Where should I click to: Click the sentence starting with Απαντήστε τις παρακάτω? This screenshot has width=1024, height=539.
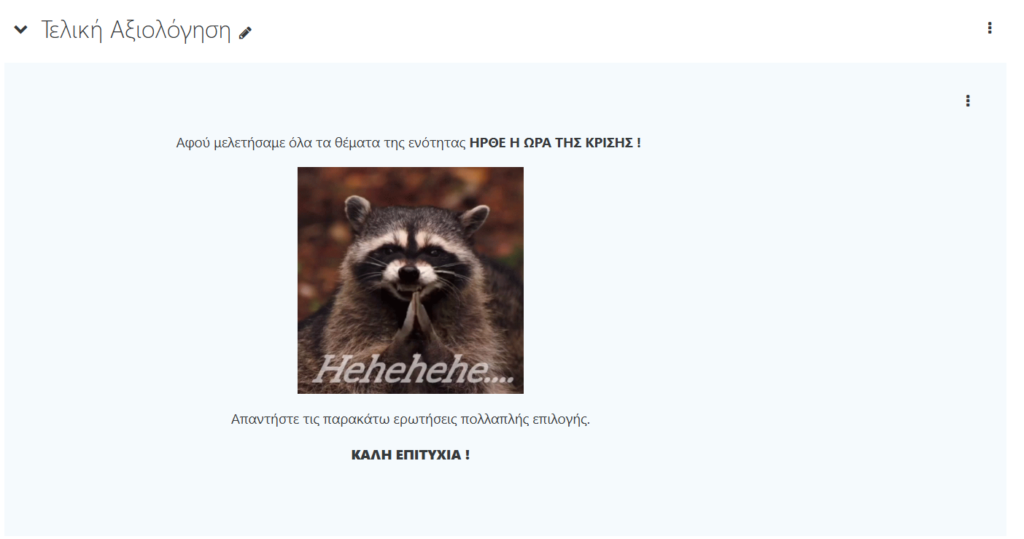410,419
